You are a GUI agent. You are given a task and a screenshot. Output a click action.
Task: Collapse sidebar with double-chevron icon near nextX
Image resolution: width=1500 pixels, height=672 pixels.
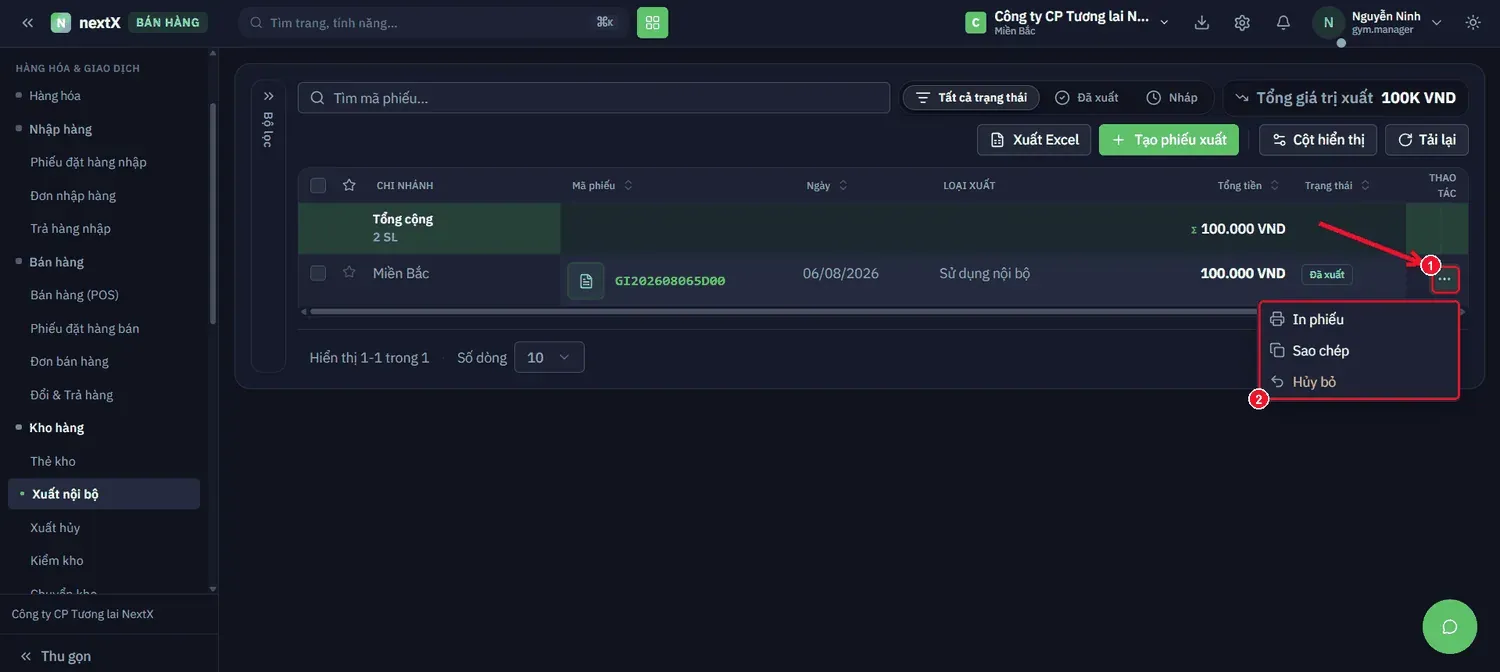click(28, 22)
